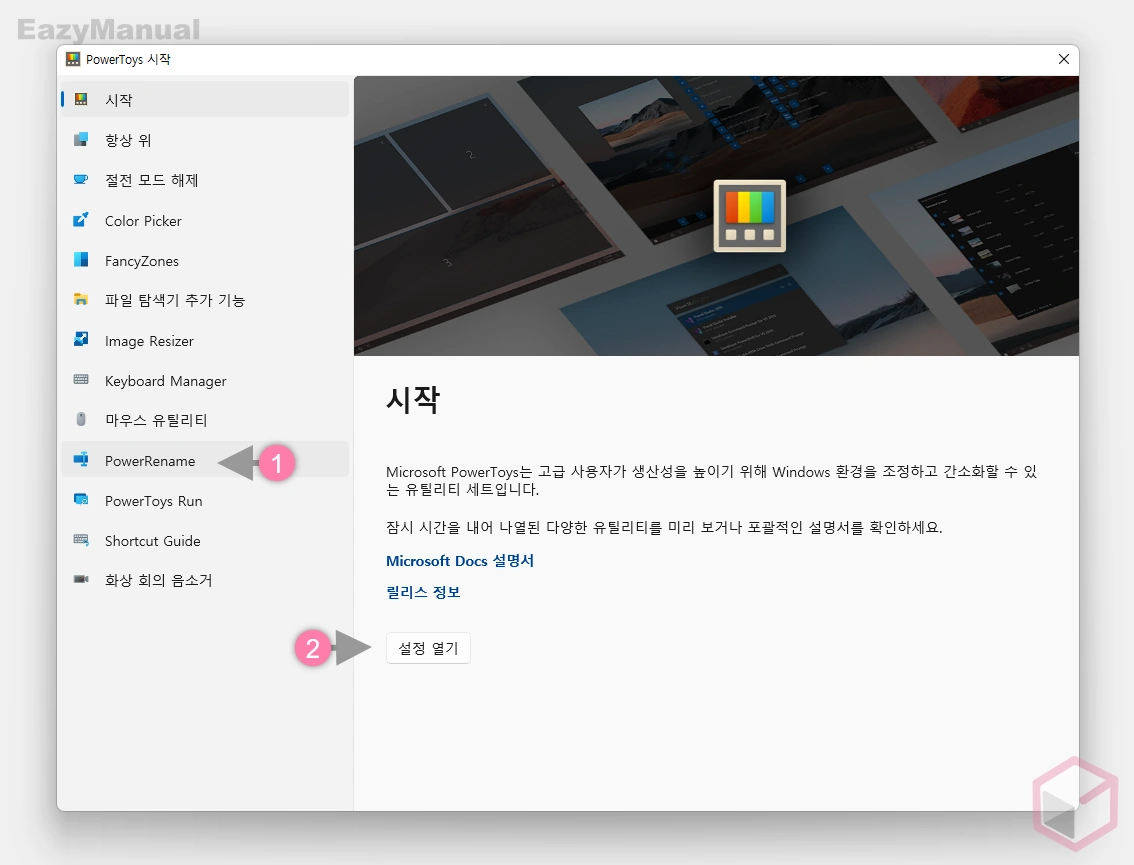The image size is (1134, 865).
Task: Open the Keyboard Manager label
Action: (x=166, y=381)
